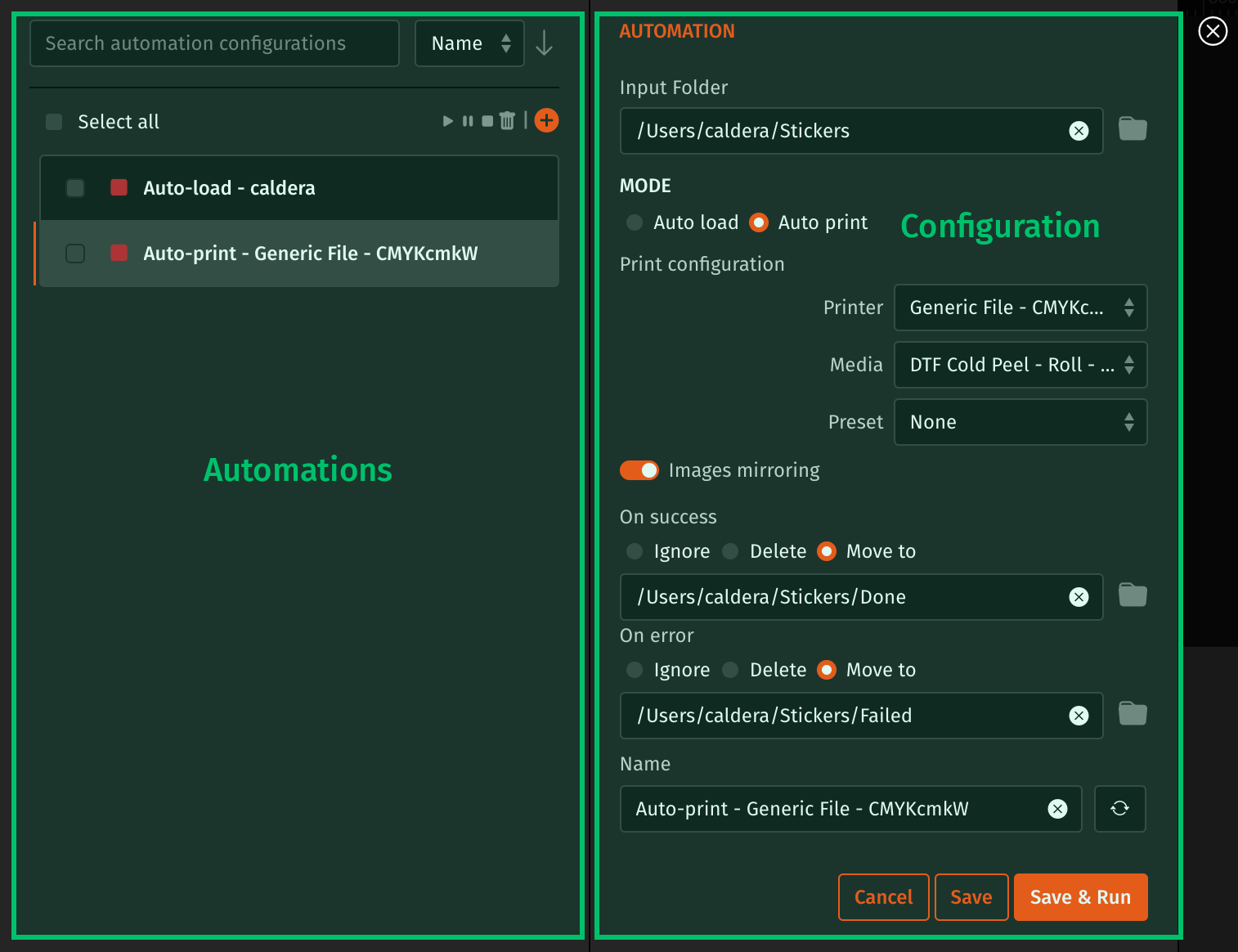Open the Preset dropdown
Image resolution: width=1238 pixels, height=952 pixels.
pos(1020,422)
